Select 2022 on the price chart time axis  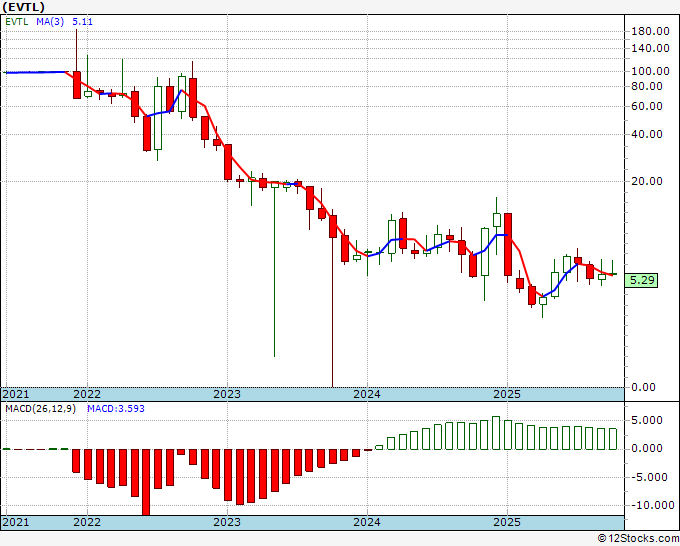[x=87, y=394]
